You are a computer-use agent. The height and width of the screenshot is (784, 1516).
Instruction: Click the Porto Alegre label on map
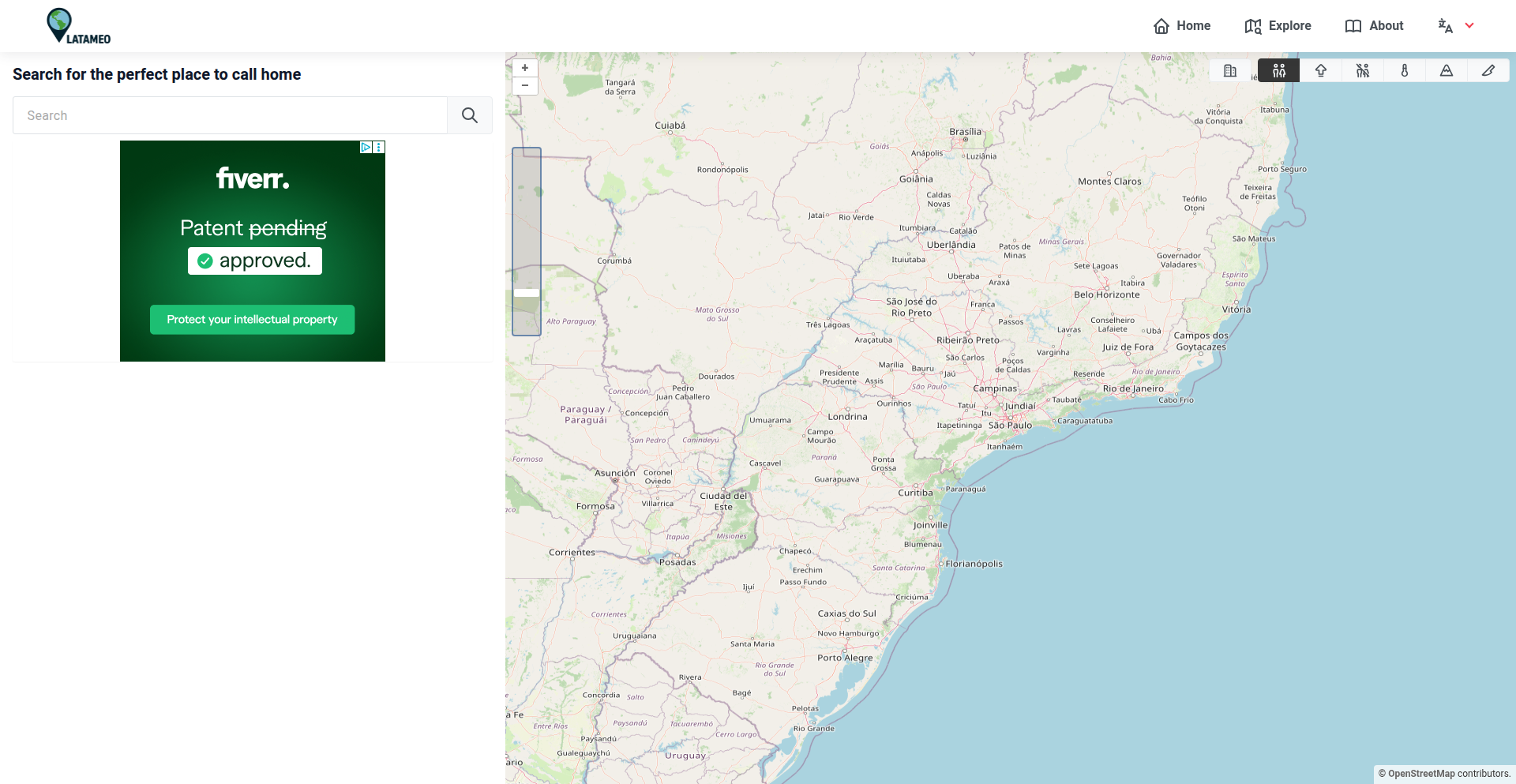point(845,658)
